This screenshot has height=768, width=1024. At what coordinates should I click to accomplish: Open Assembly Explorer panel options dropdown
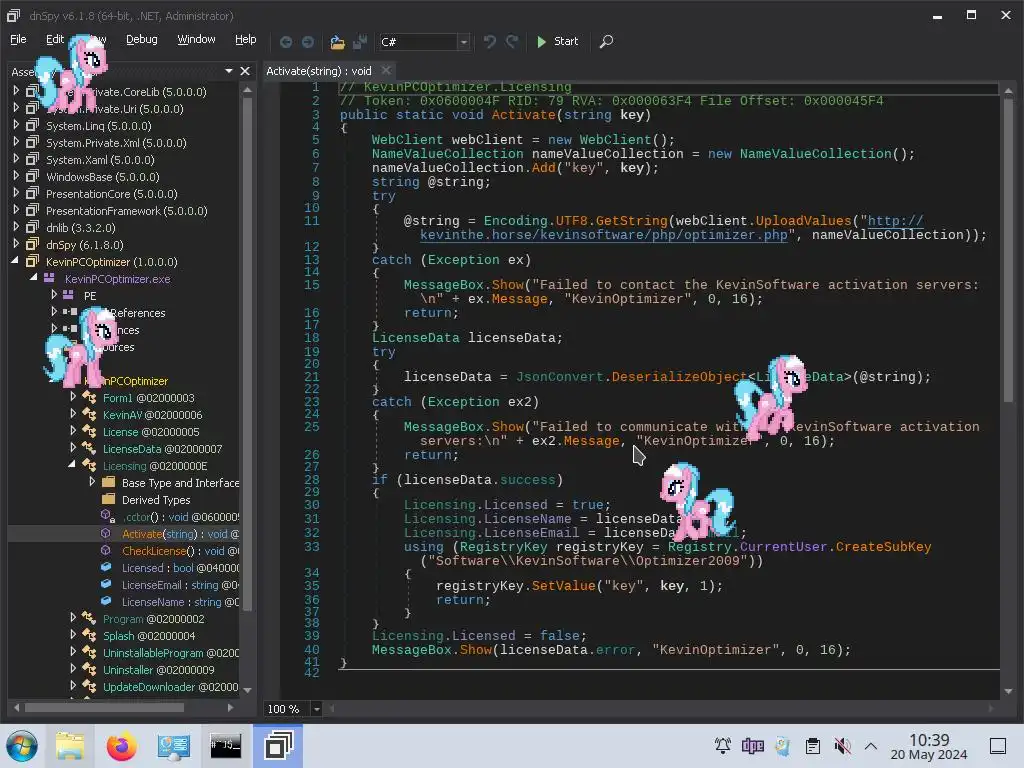pos(229,71)
